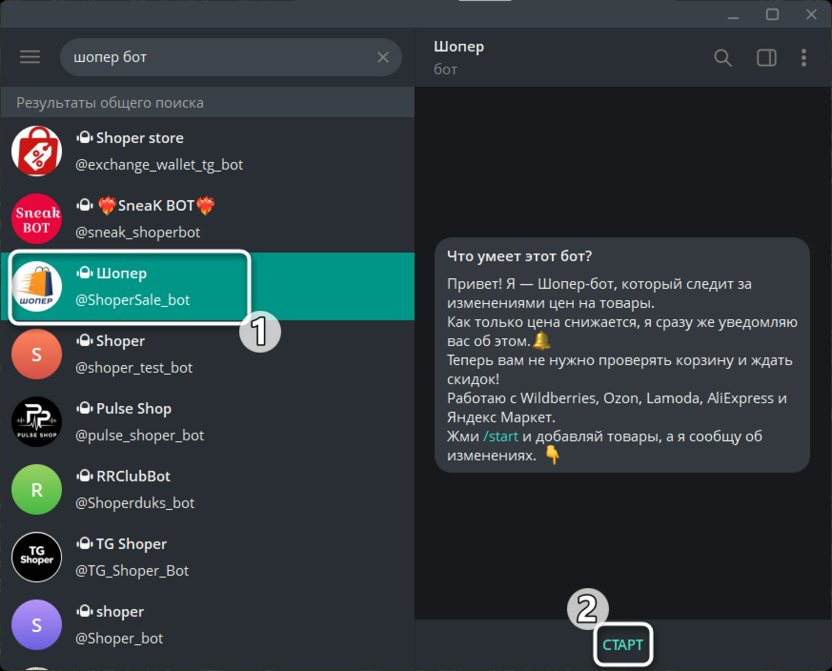Open the Shoper result with @shoper_test_bot
832x671 pixels.
[x=207, y=354]
